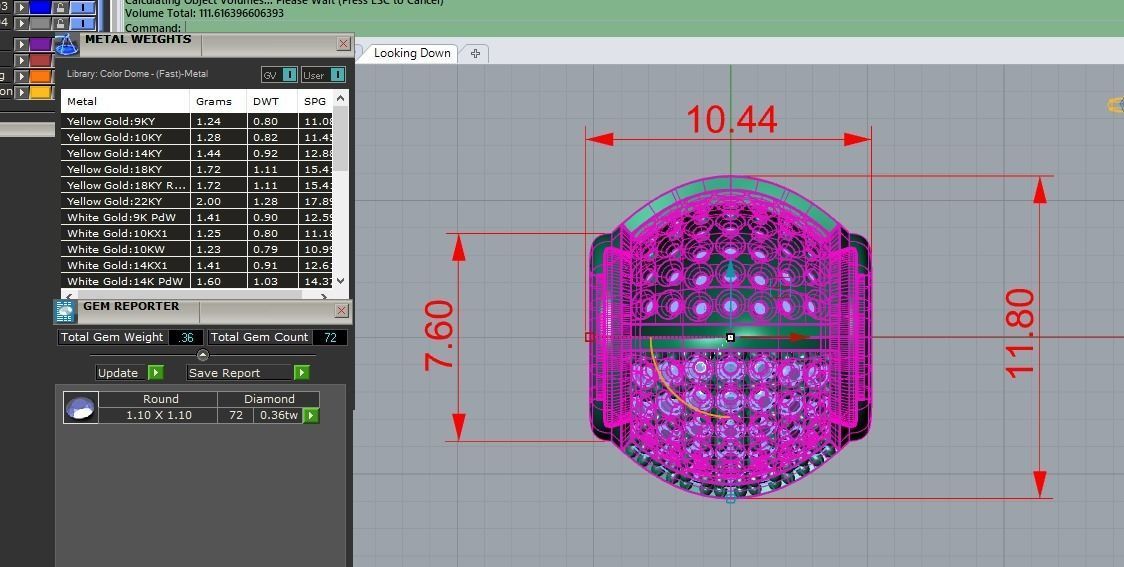
Task: Click the 11.80 dimension text in the viewport
Action: (1019, 333)
